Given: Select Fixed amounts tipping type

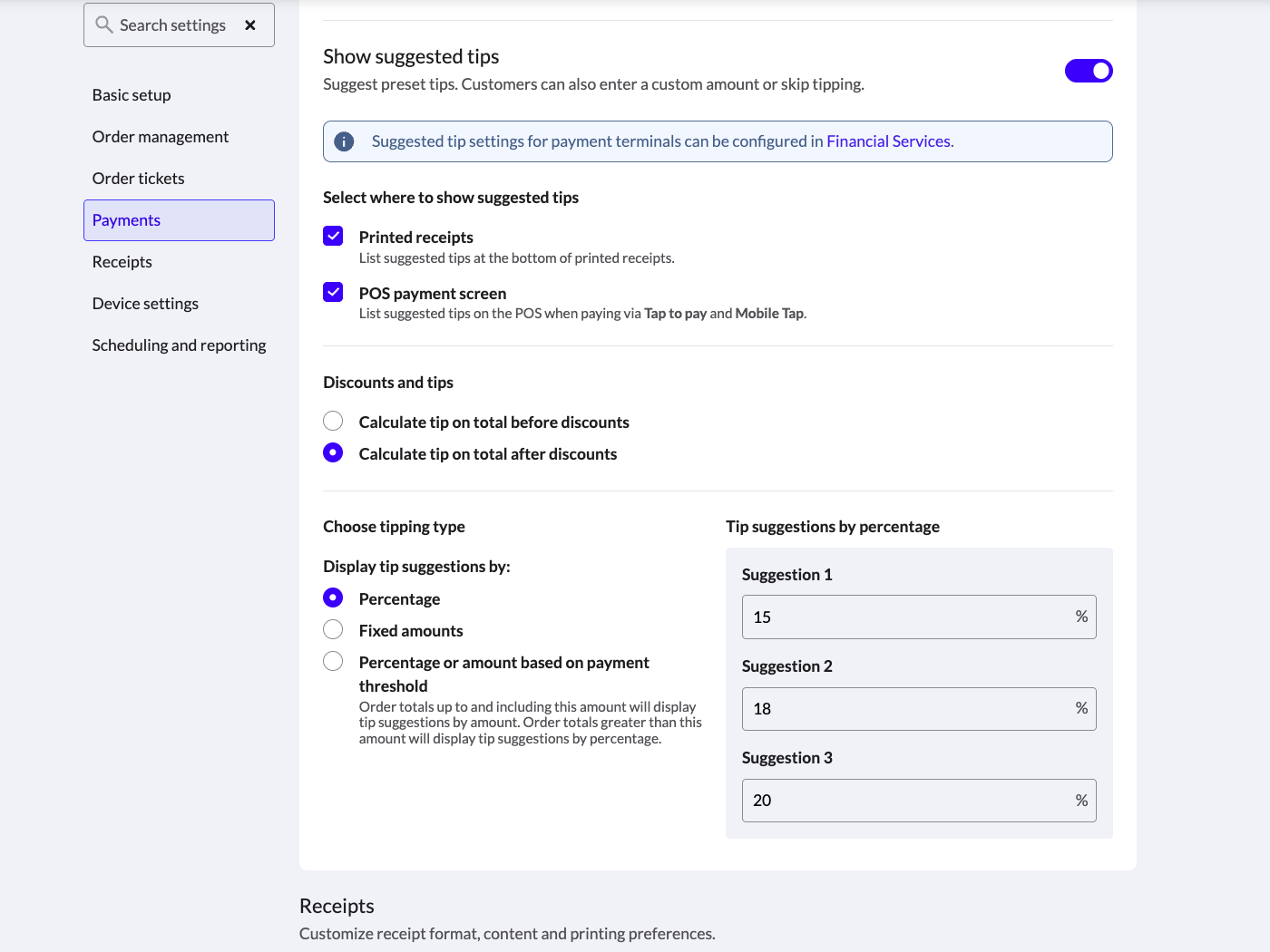Looking at the screenshot, I should pos(333,629).
